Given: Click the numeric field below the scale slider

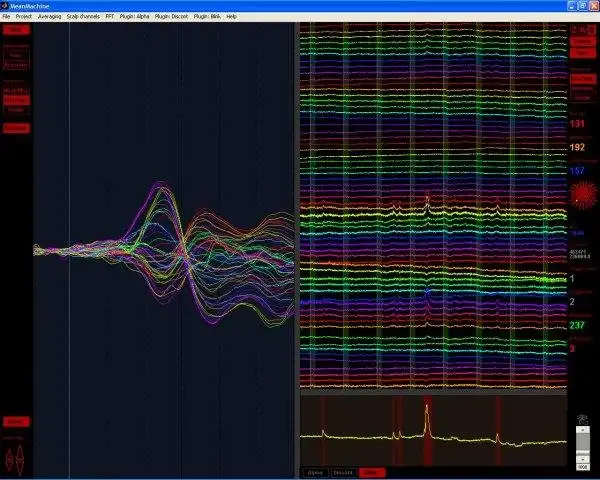Looking at the screenshot, I should tap(583, 467).
